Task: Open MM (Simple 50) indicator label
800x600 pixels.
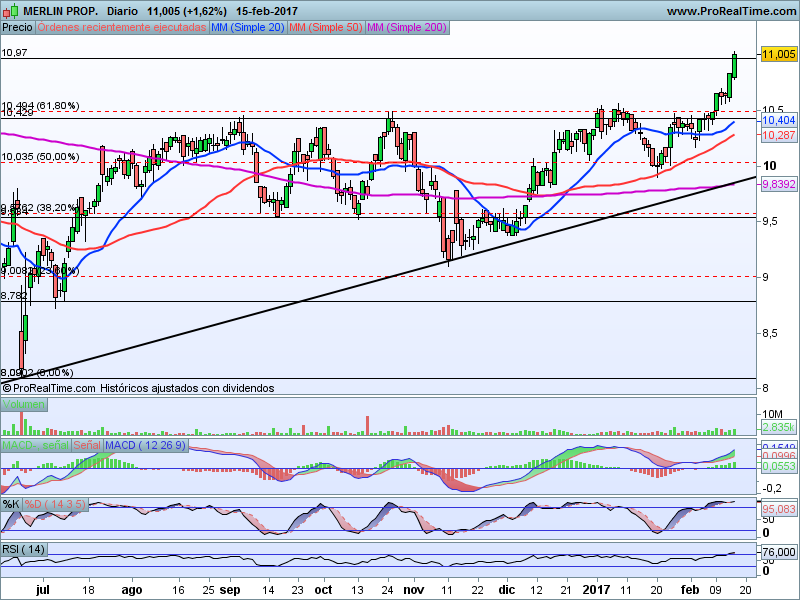Action: [x=326, y=28]
